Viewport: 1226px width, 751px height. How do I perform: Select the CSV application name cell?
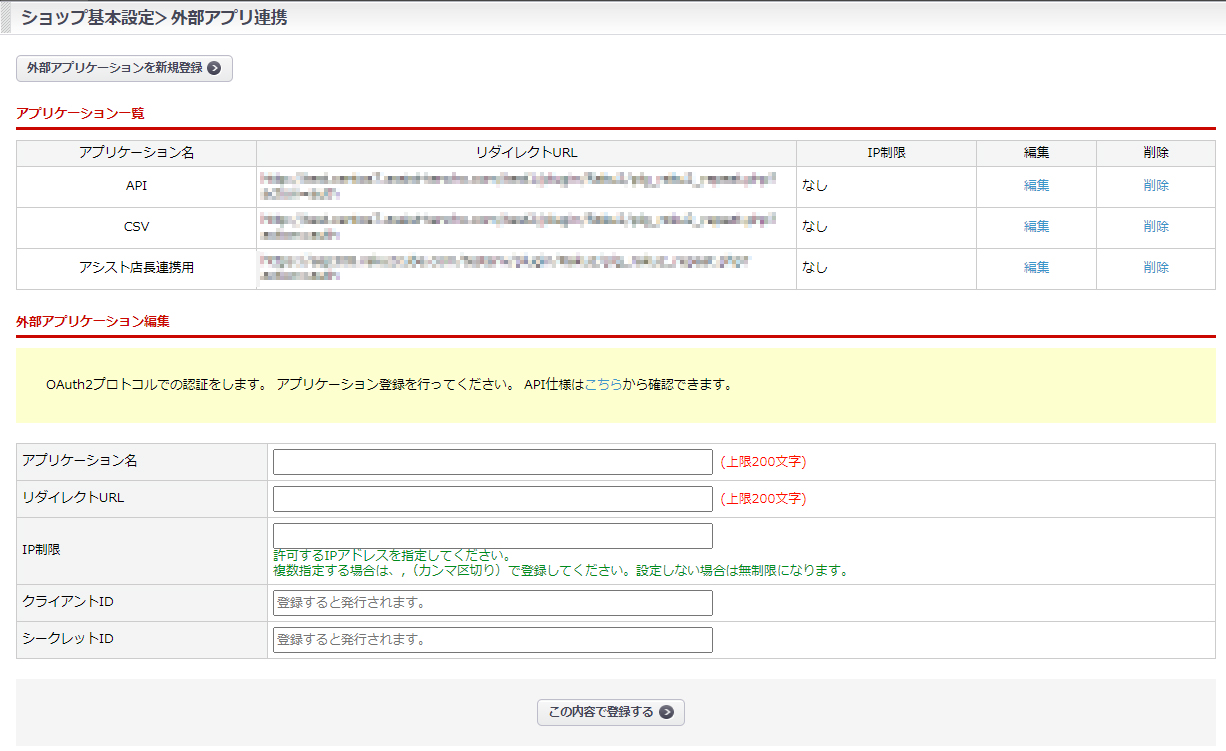[x=136, y=227]
